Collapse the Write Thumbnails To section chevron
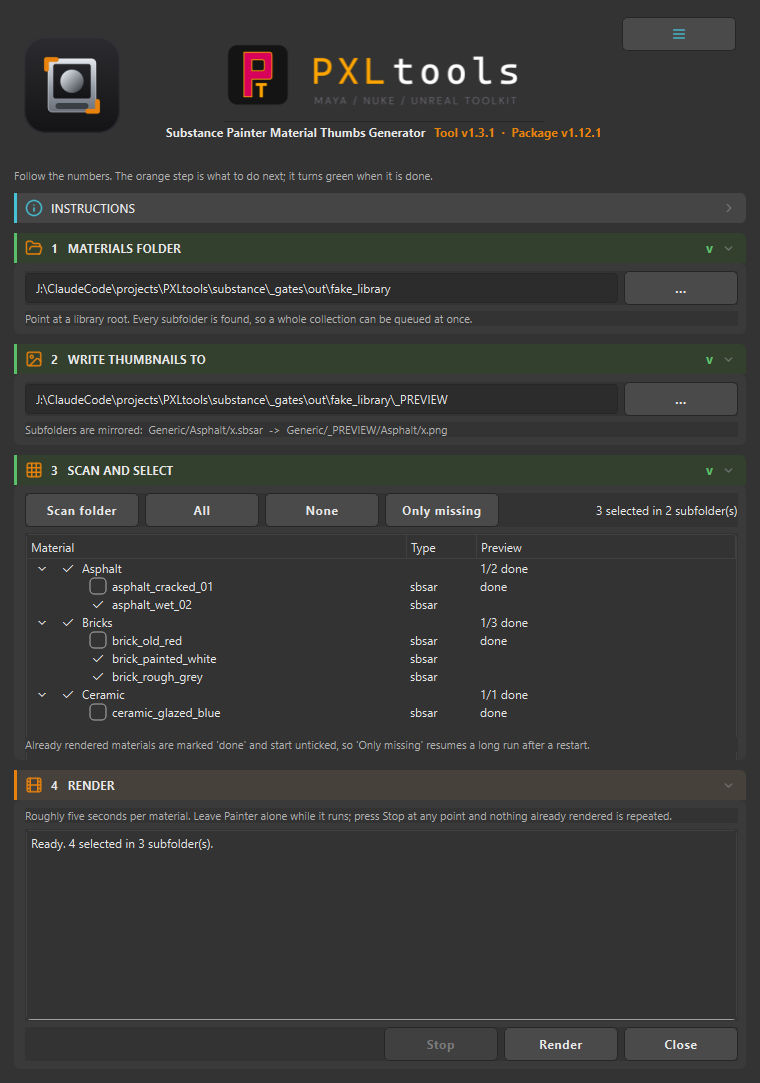760x1083 pixels. pyautogui.click(x=728, y=360)
